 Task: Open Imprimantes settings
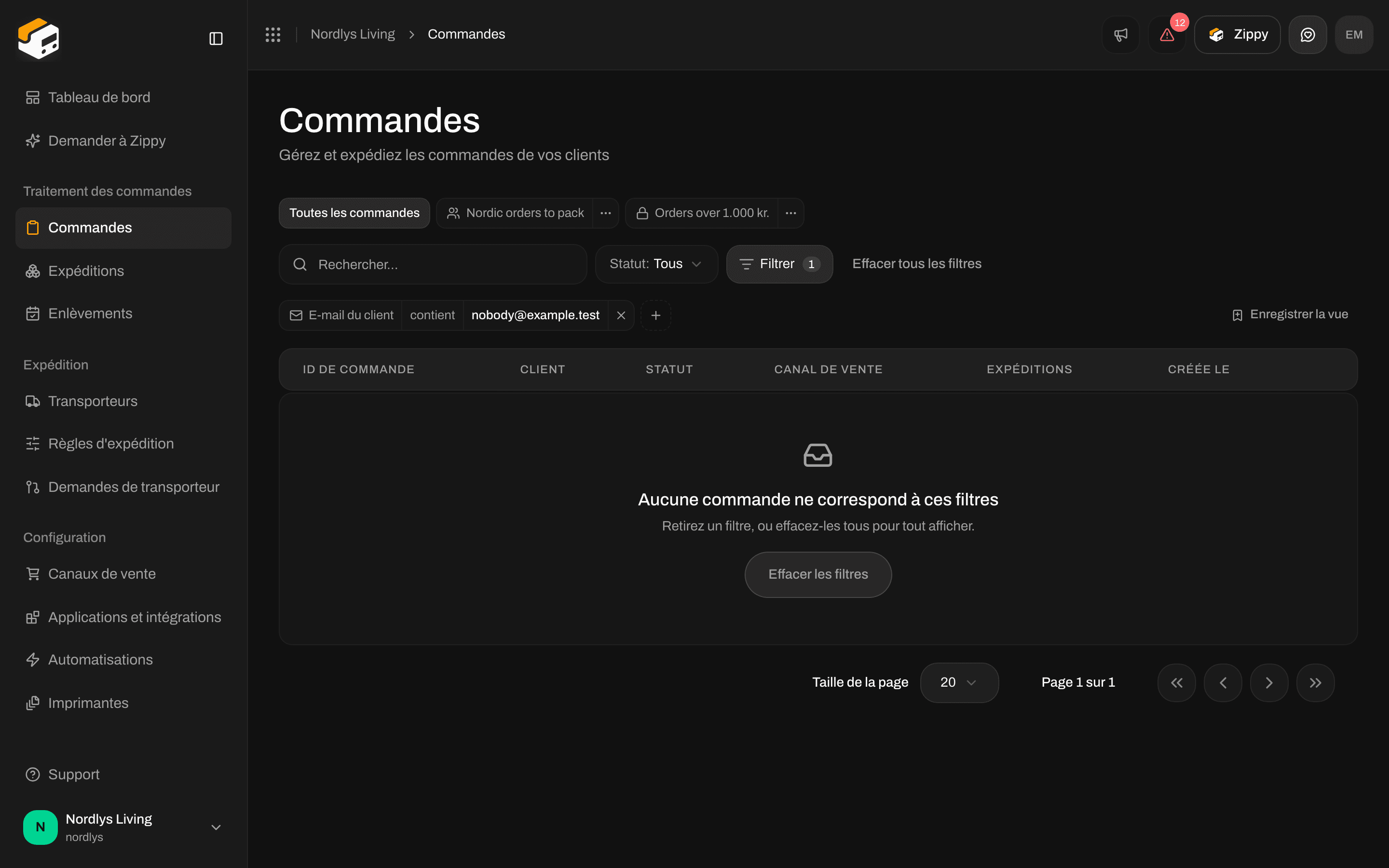click(123, 703)
